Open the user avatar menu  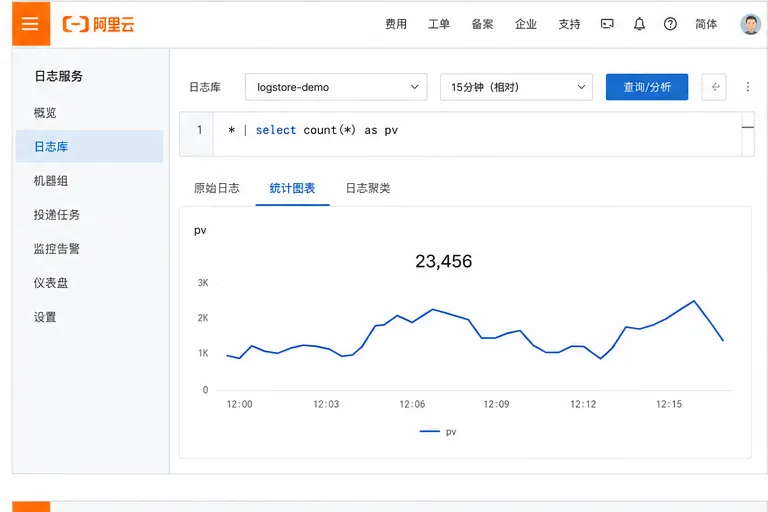[750, 24]
